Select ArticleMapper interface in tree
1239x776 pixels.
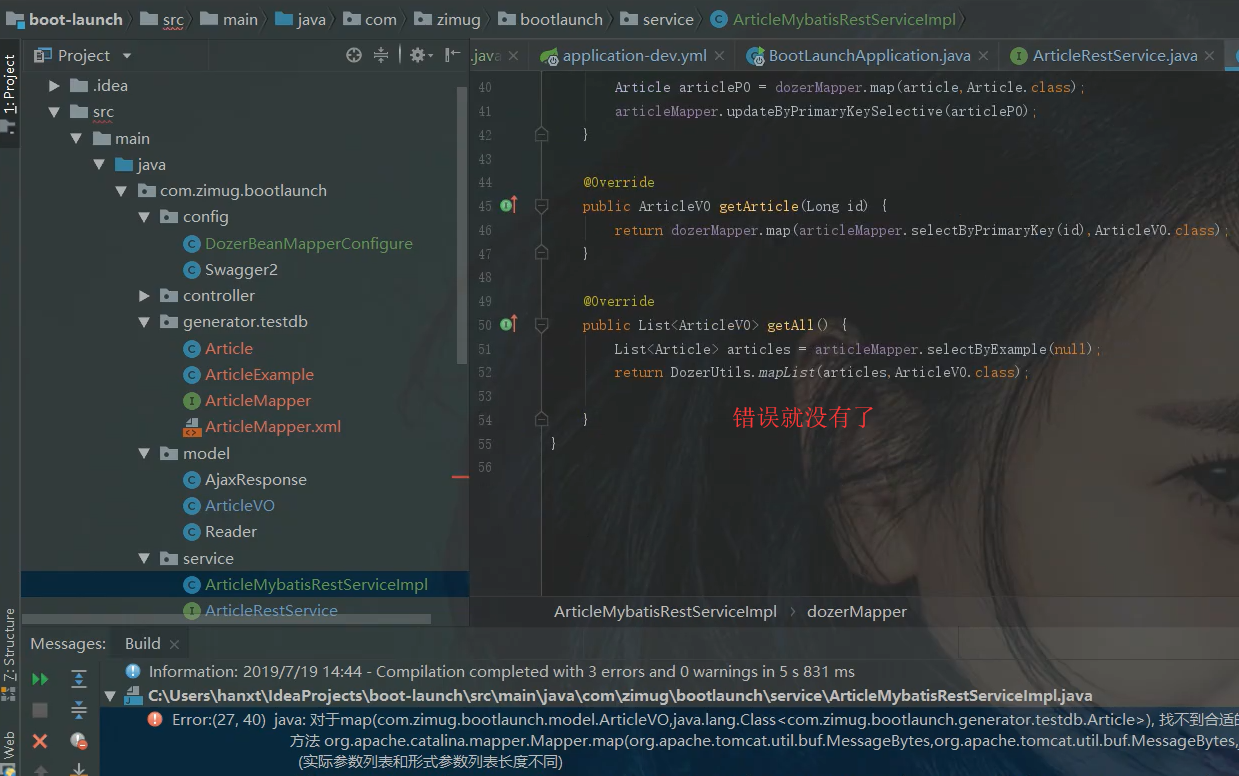pyautogui.click(x=258, y=400)
